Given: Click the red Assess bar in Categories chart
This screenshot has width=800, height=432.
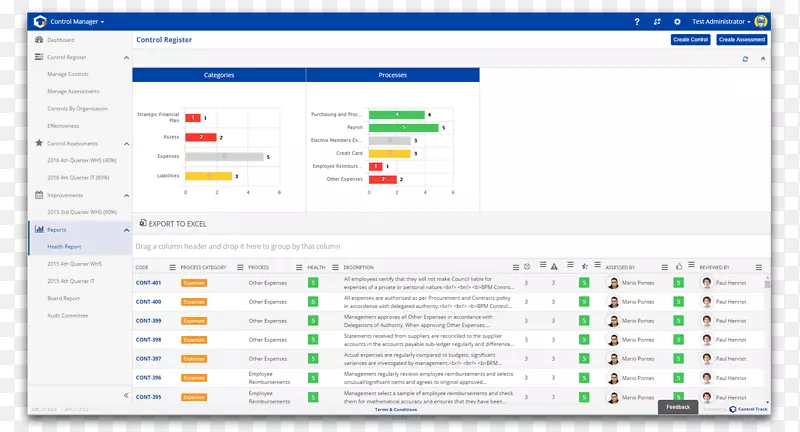Looking at the screenshot, I should click(x=201, y=137).
